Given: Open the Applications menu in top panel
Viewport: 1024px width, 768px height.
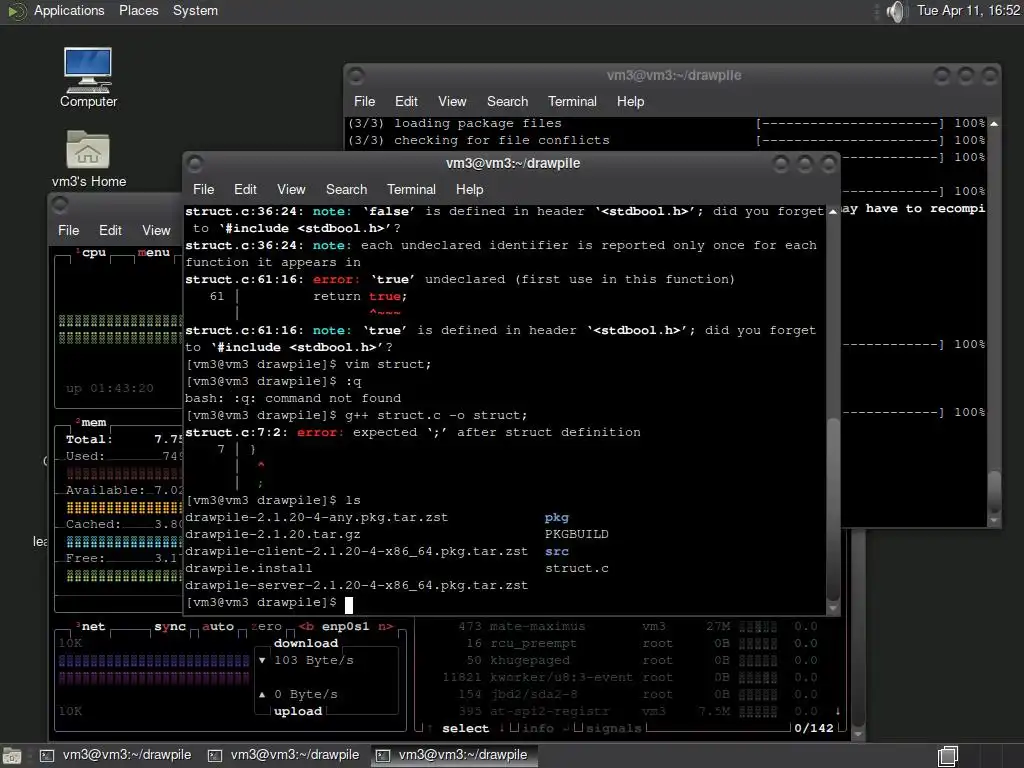Looking at the screenshot, I should (x=69, y=10).
